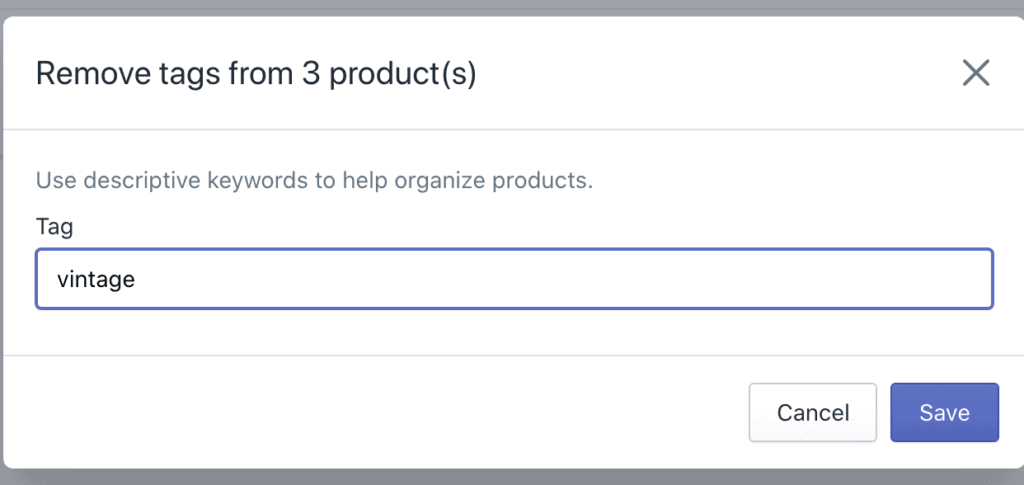
Task: Click the dimmed backdrop above the dialog
Action: (x=512, y=8)
